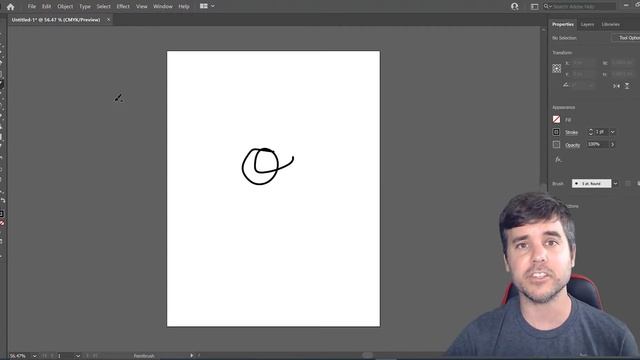Click the user account icon
This screenshot has width=640, height=360.
point(515,7)
